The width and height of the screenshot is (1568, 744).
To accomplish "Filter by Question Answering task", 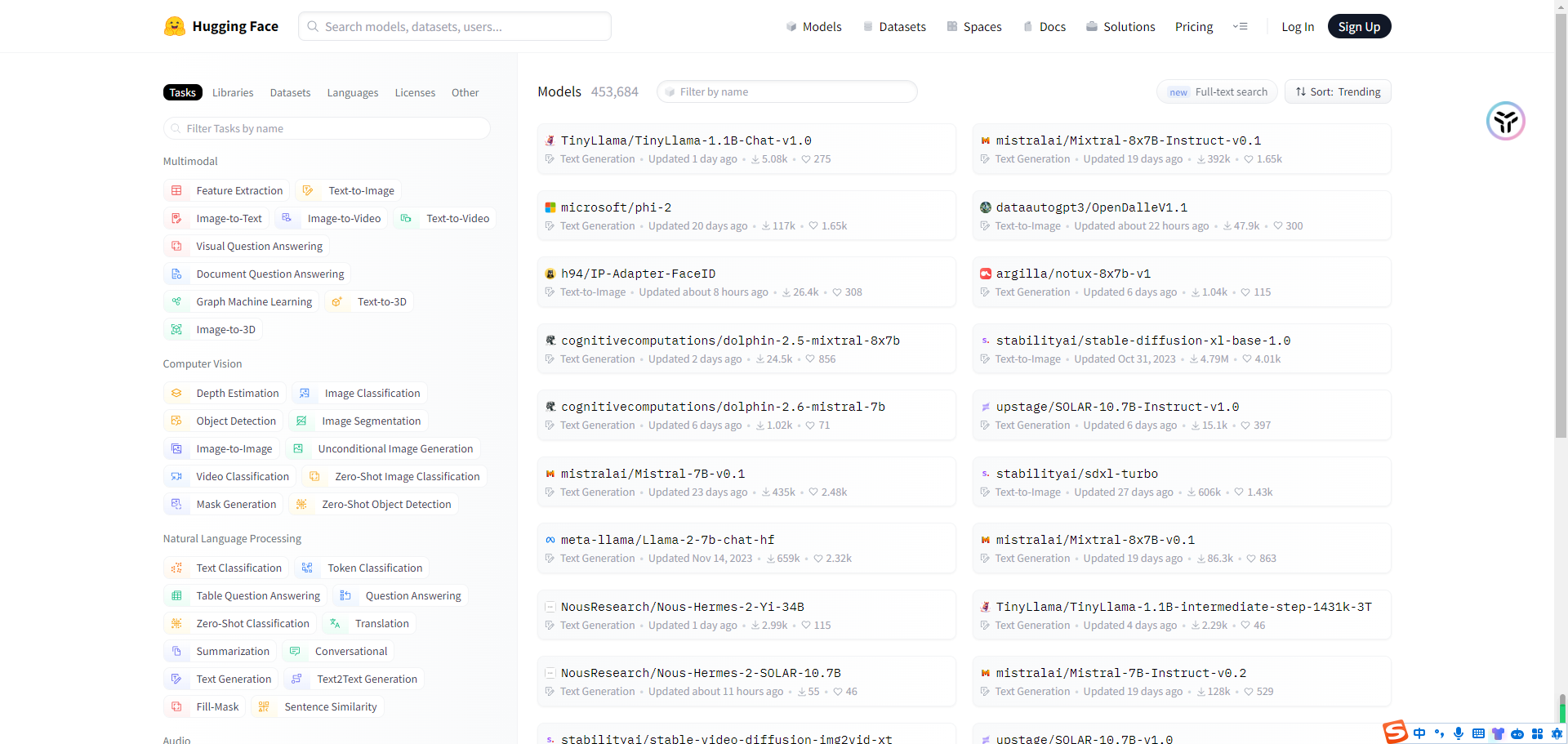I will [x=400, y=595].
